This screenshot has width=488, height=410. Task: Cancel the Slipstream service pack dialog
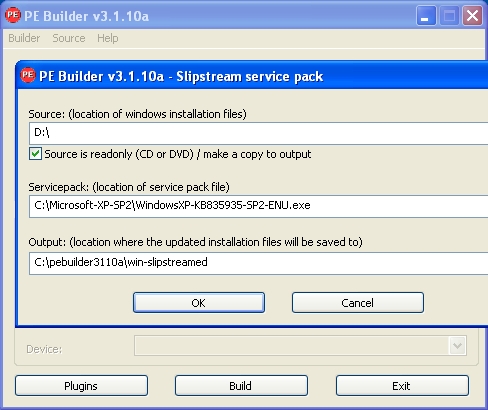click(x=358, y=303)
